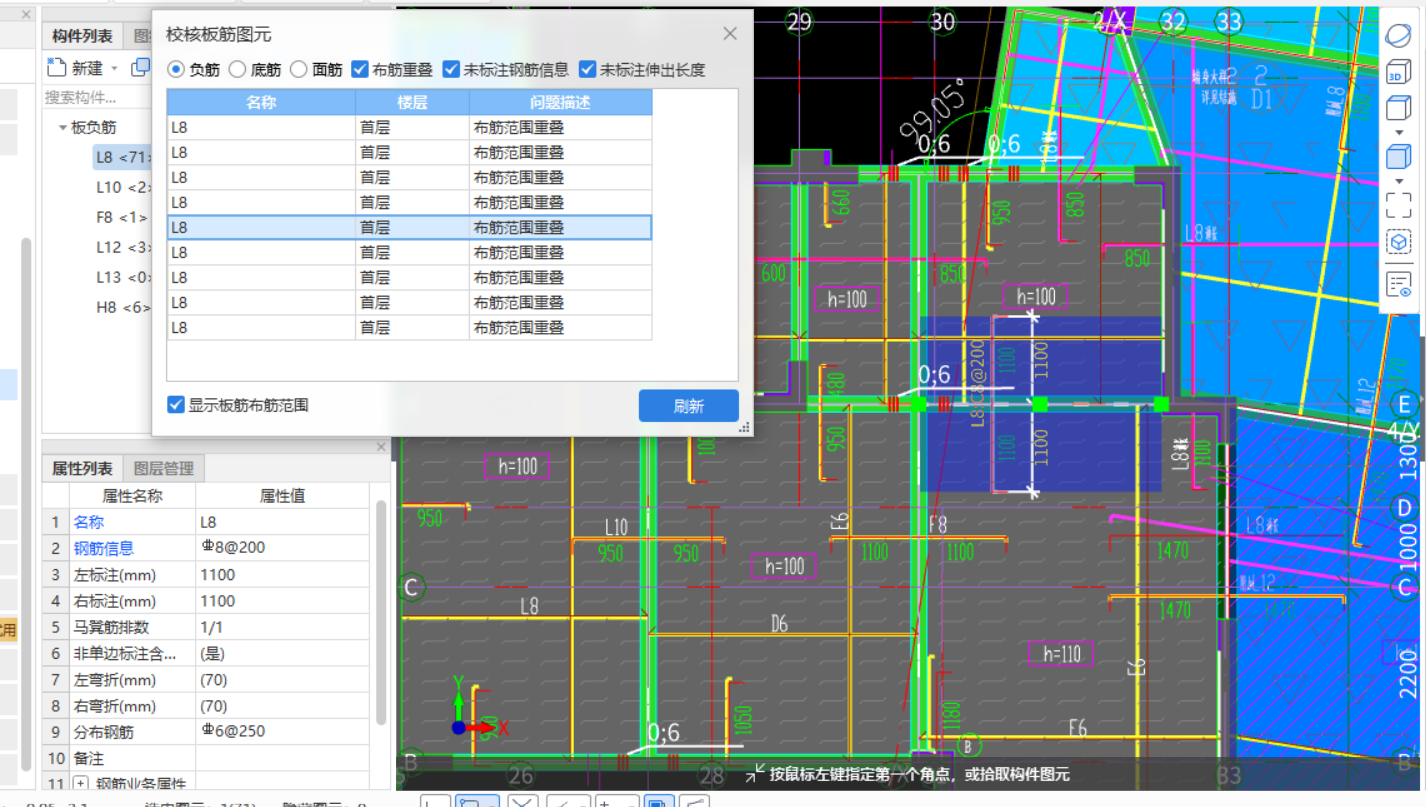Select the wireframe cube display icon

tap(1397, 107)
